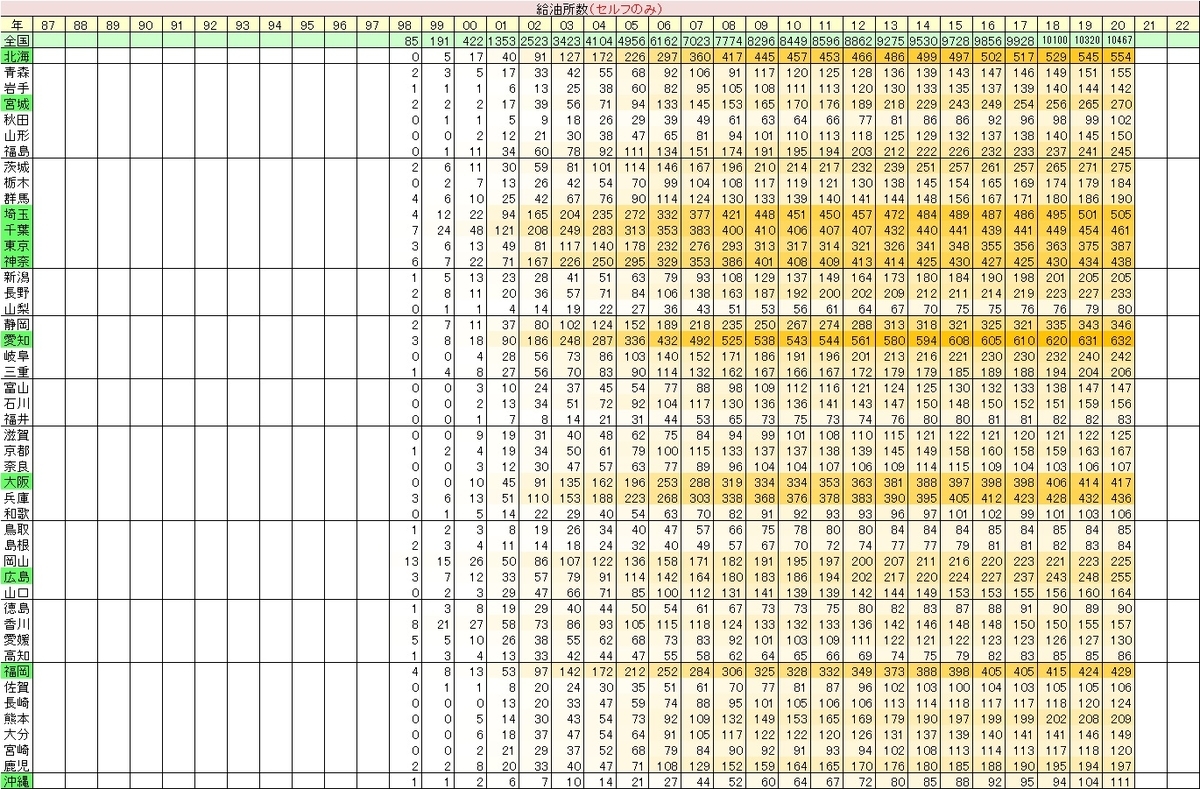Click the 福井 row label
The image size is (1200, 789).
[x=16, y=419]
